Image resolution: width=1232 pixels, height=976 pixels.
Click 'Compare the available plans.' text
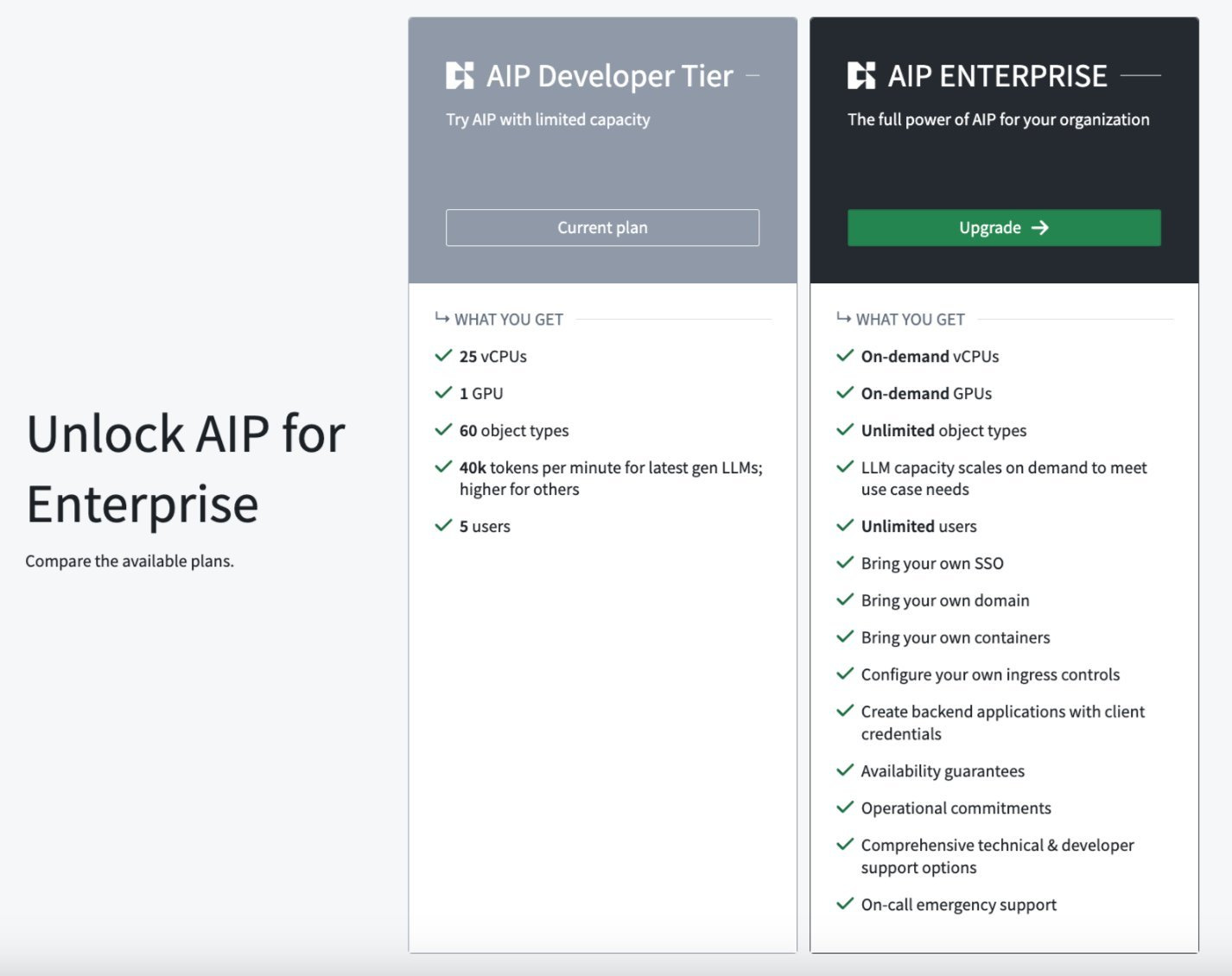130,561
